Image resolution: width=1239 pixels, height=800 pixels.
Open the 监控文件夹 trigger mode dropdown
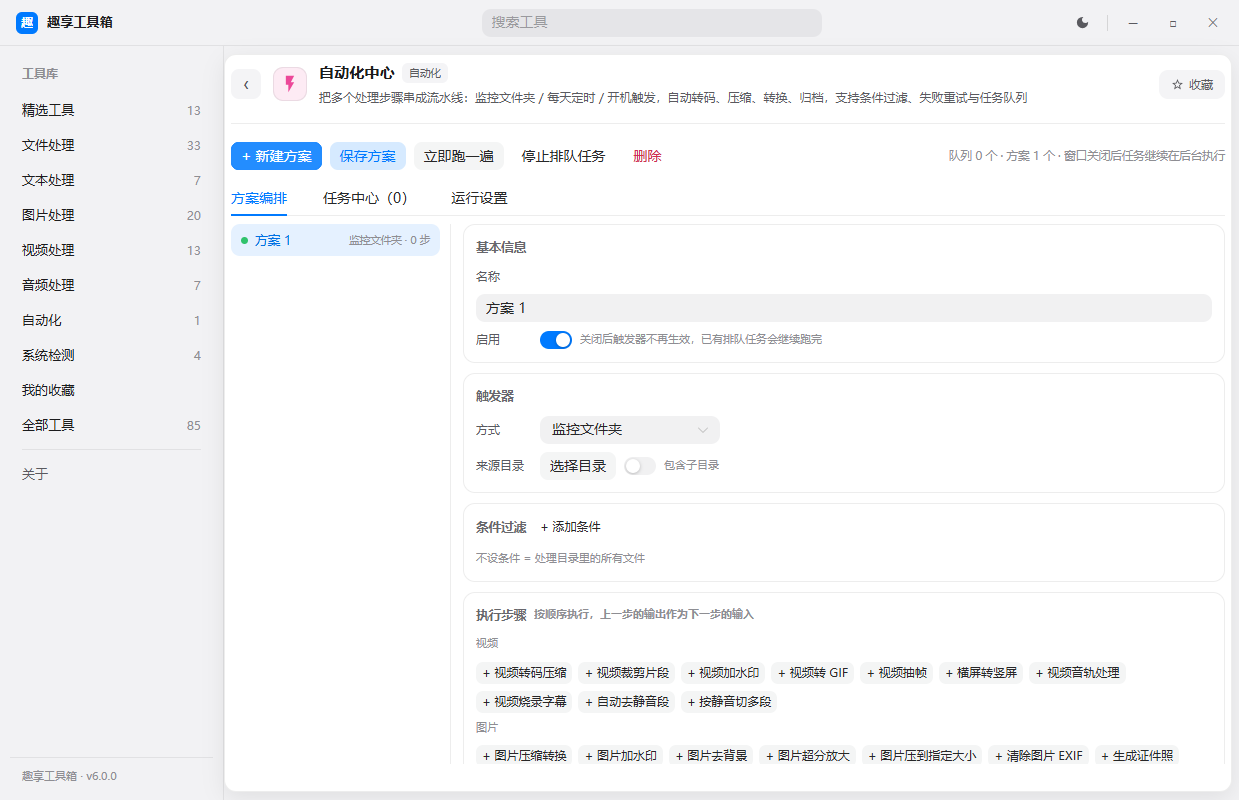point(630,430)
